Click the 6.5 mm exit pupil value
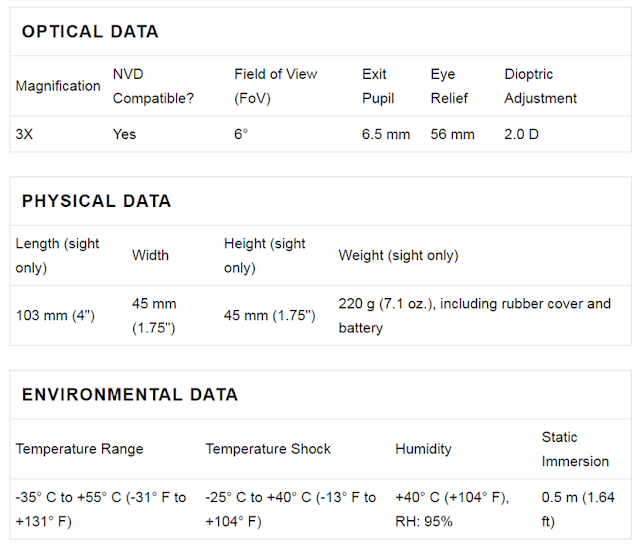 (x=386, y=134)
